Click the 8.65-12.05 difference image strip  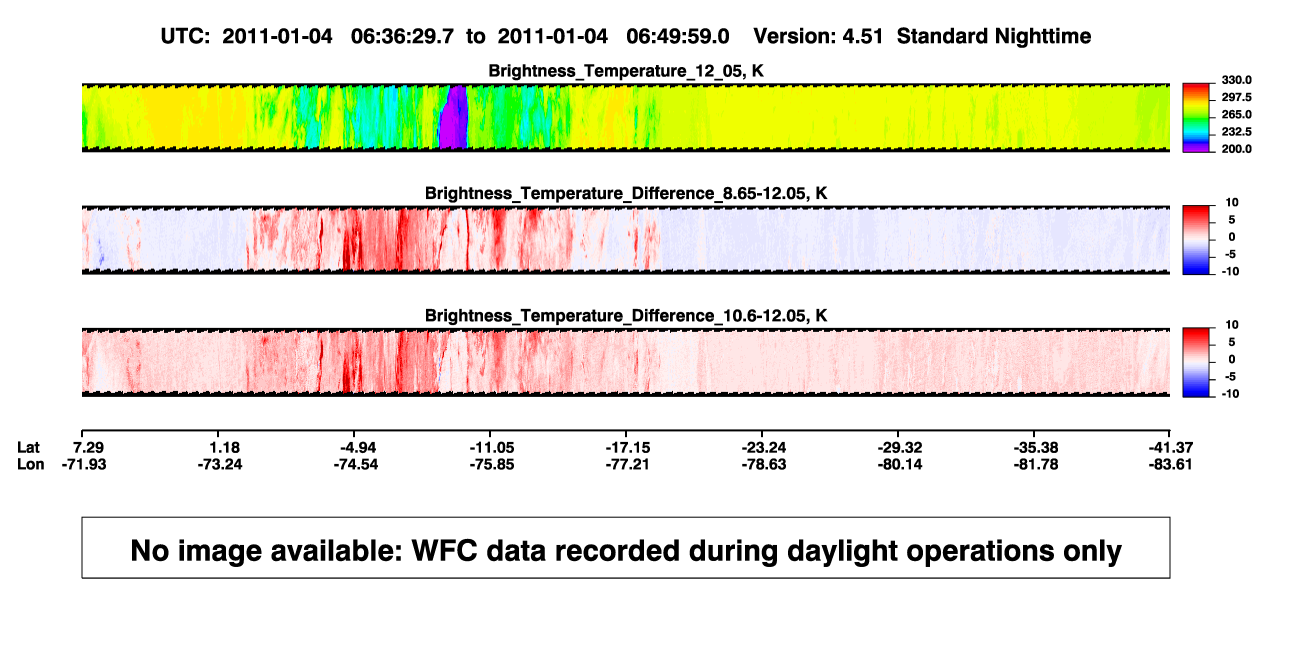click(x=626, y=239)
